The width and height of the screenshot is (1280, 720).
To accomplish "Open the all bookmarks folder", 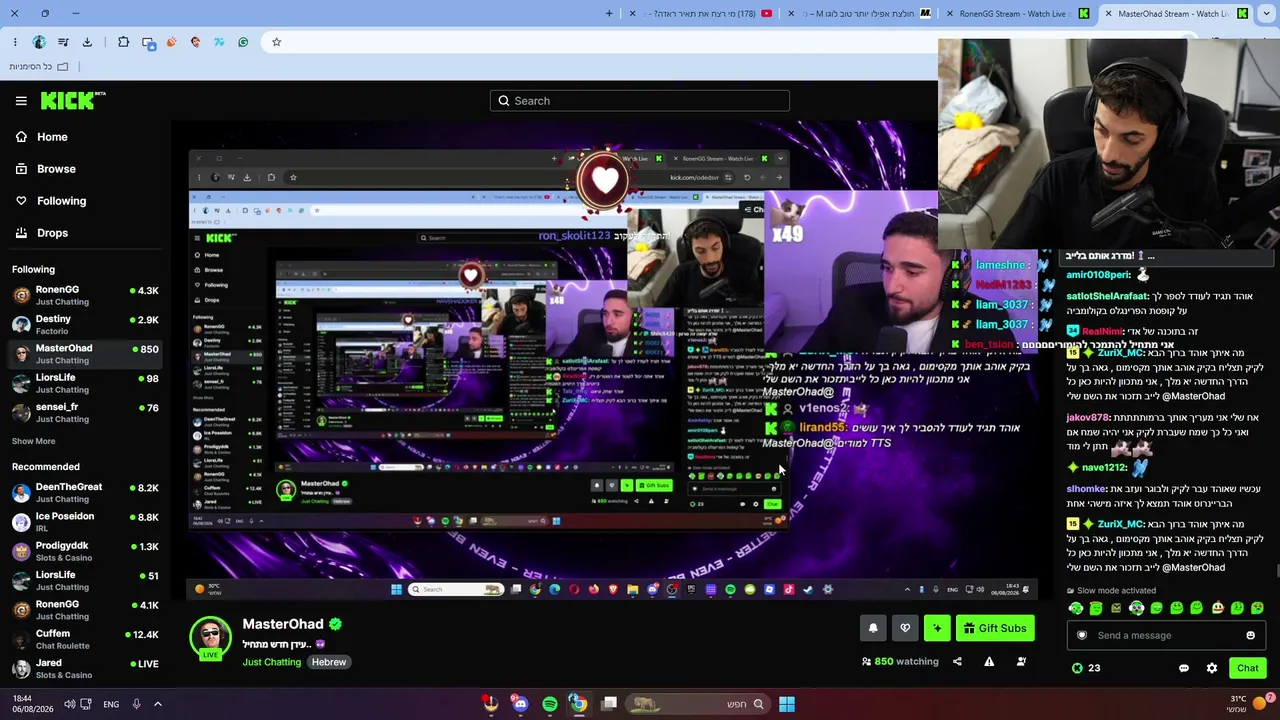I will coord(39,66).
